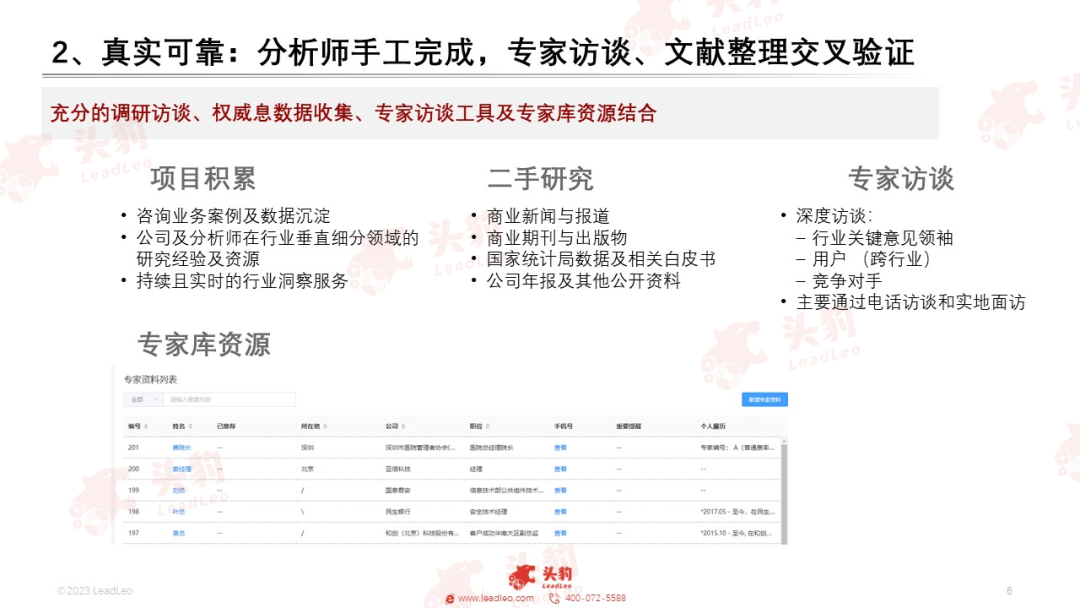Click the sort arrows beside 姓名
1080x608 pixels.
[x=190, y=426]
